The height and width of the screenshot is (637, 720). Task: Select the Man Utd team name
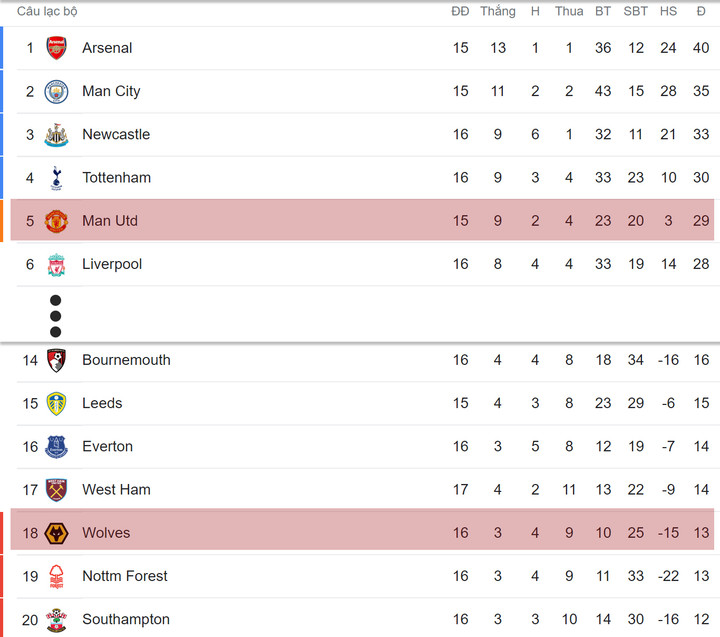click(110, 221)
